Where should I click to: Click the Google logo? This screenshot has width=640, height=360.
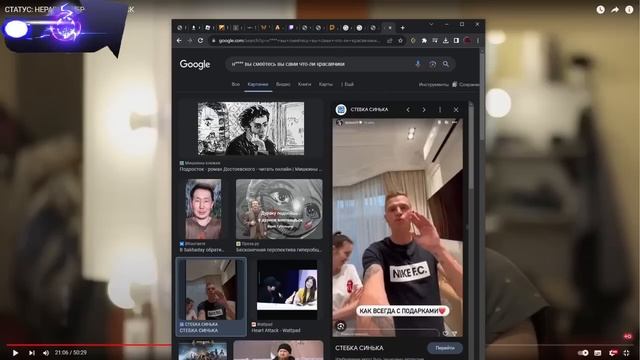tap(195, 64)
